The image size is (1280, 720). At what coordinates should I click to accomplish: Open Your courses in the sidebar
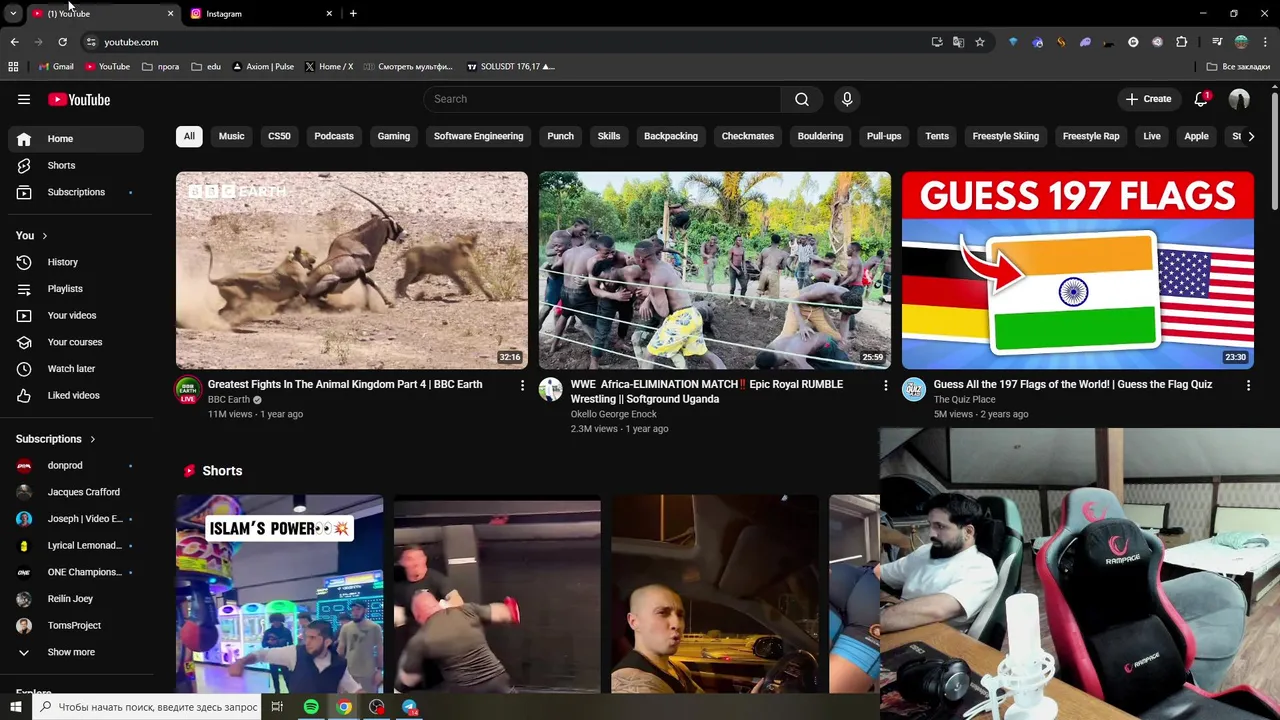(76, 342)
